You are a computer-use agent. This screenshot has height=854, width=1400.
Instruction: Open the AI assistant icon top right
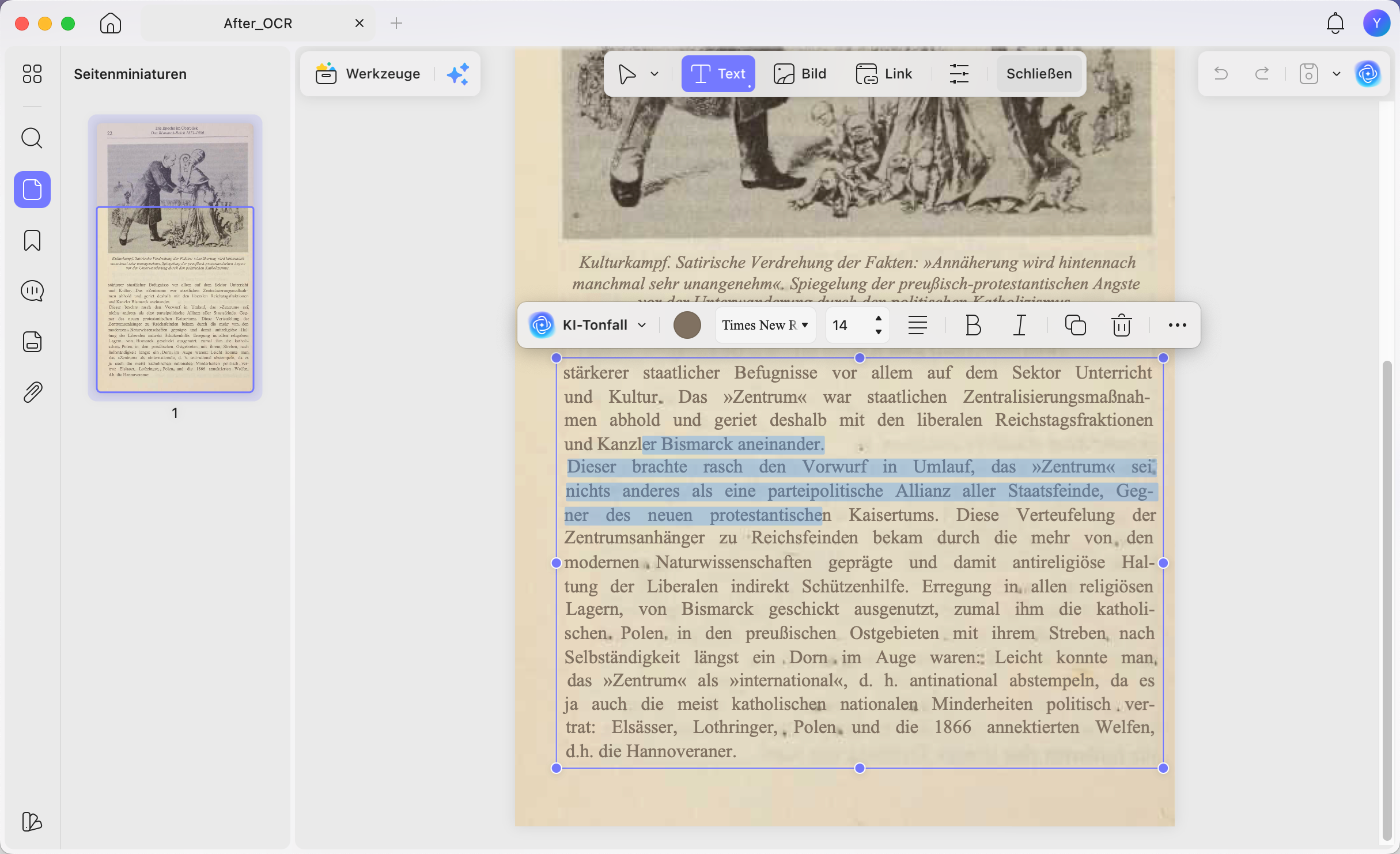[x=1368, y=74]
